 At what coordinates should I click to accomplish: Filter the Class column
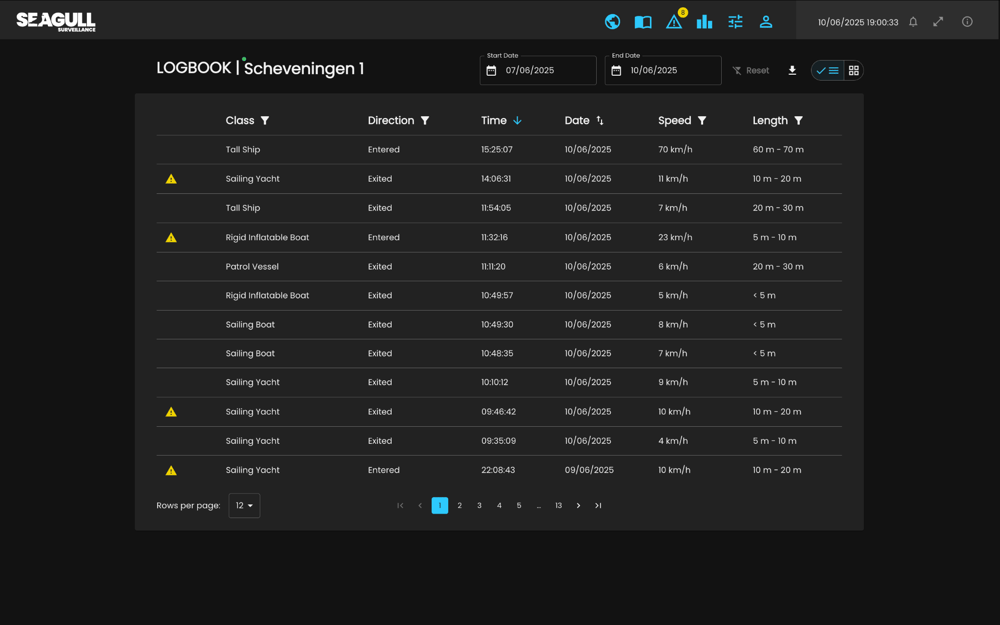coord(265,121)
